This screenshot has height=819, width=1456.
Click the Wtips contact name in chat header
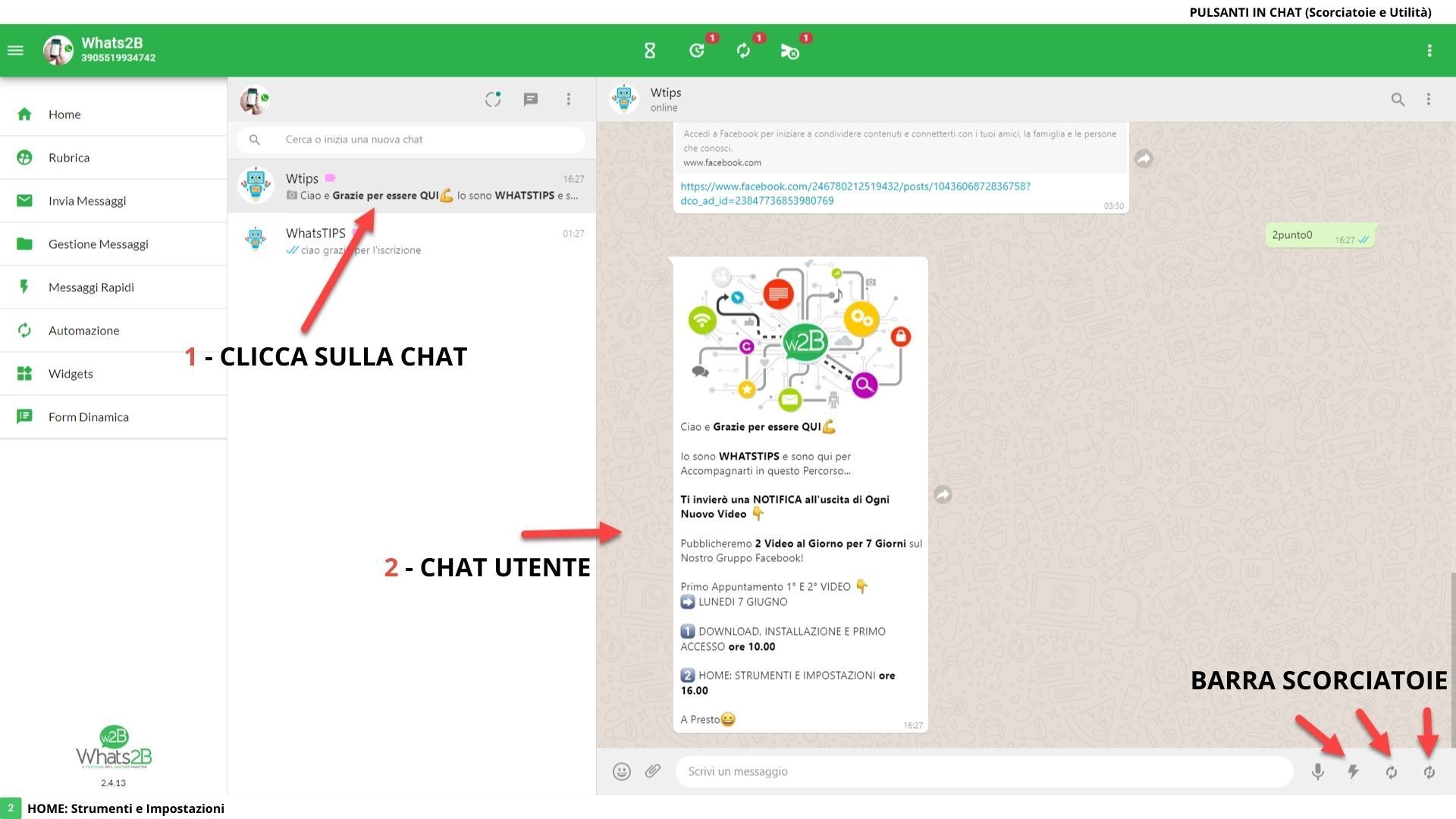666,93
